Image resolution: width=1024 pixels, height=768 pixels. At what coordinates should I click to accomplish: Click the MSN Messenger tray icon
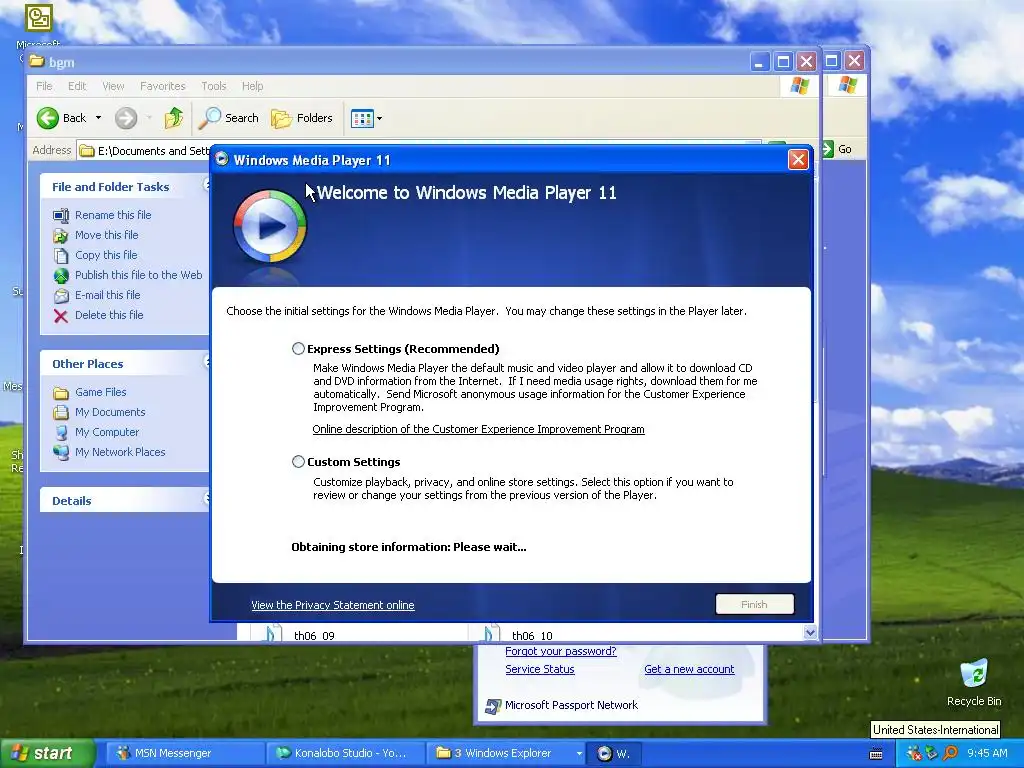(x=913, y=754)
